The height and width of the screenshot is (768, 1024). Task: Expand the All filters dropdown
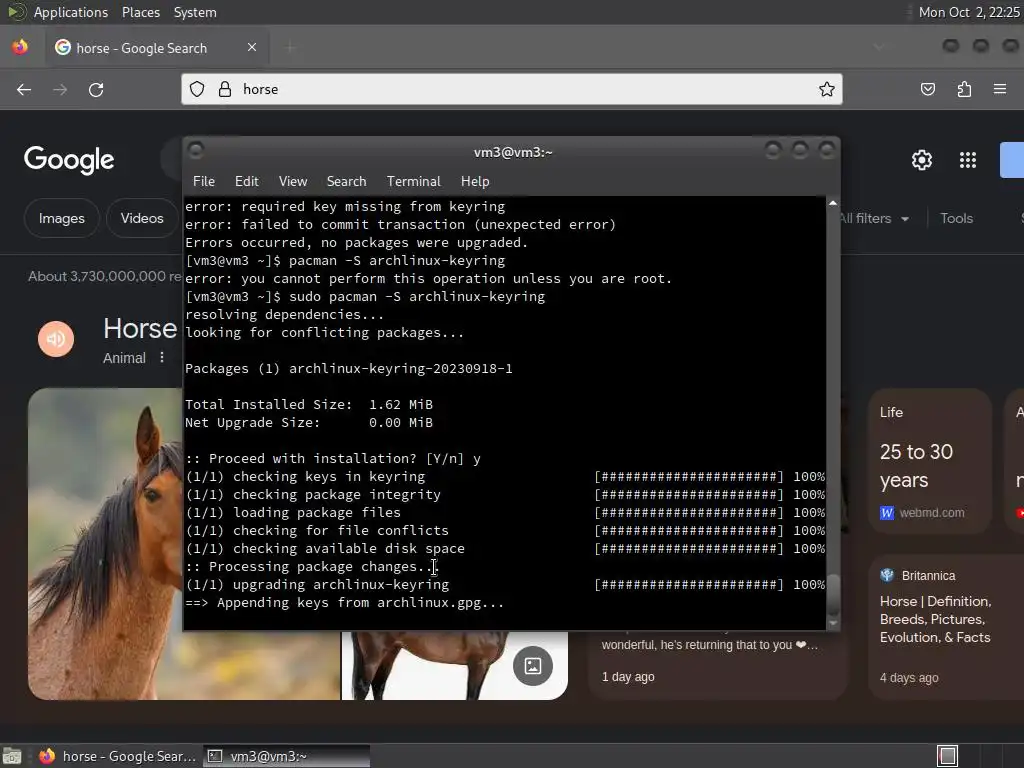tap(874, 219)
